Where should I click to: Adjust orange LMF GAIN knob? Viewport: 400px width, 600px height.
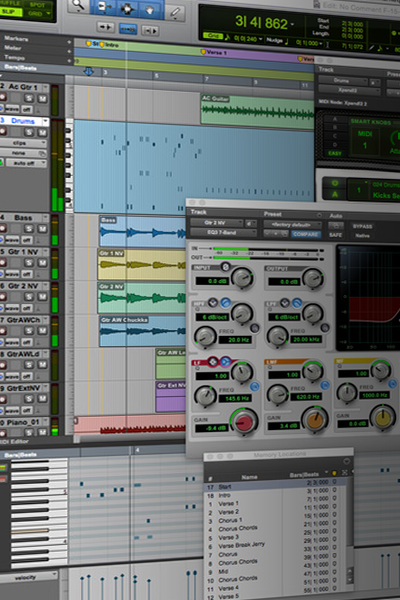pyautogui.click(x=315, y=420)
